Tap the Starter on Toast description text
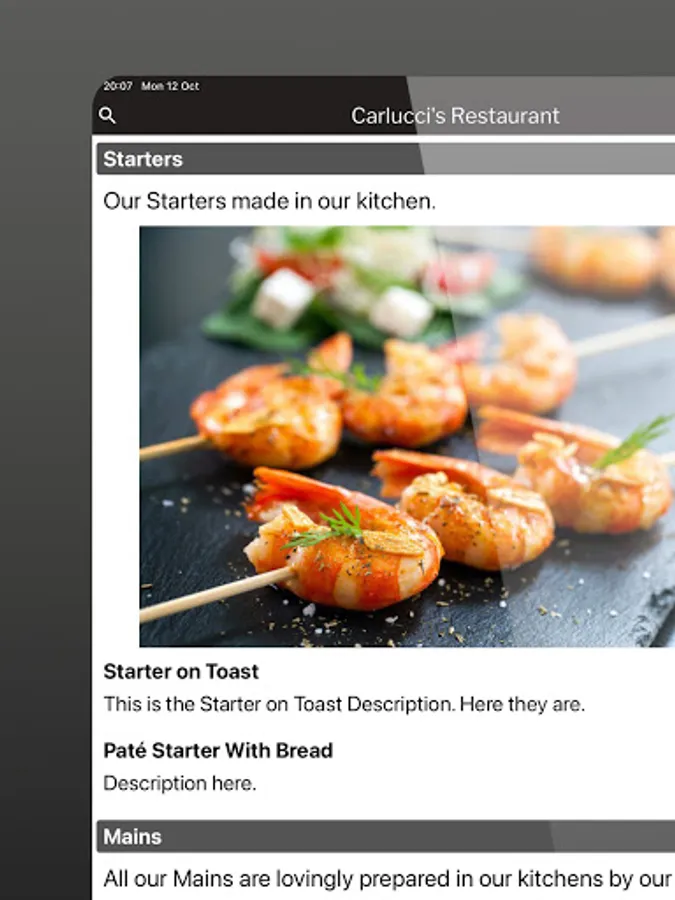The image size is (675, 900). tap(344, 704)
